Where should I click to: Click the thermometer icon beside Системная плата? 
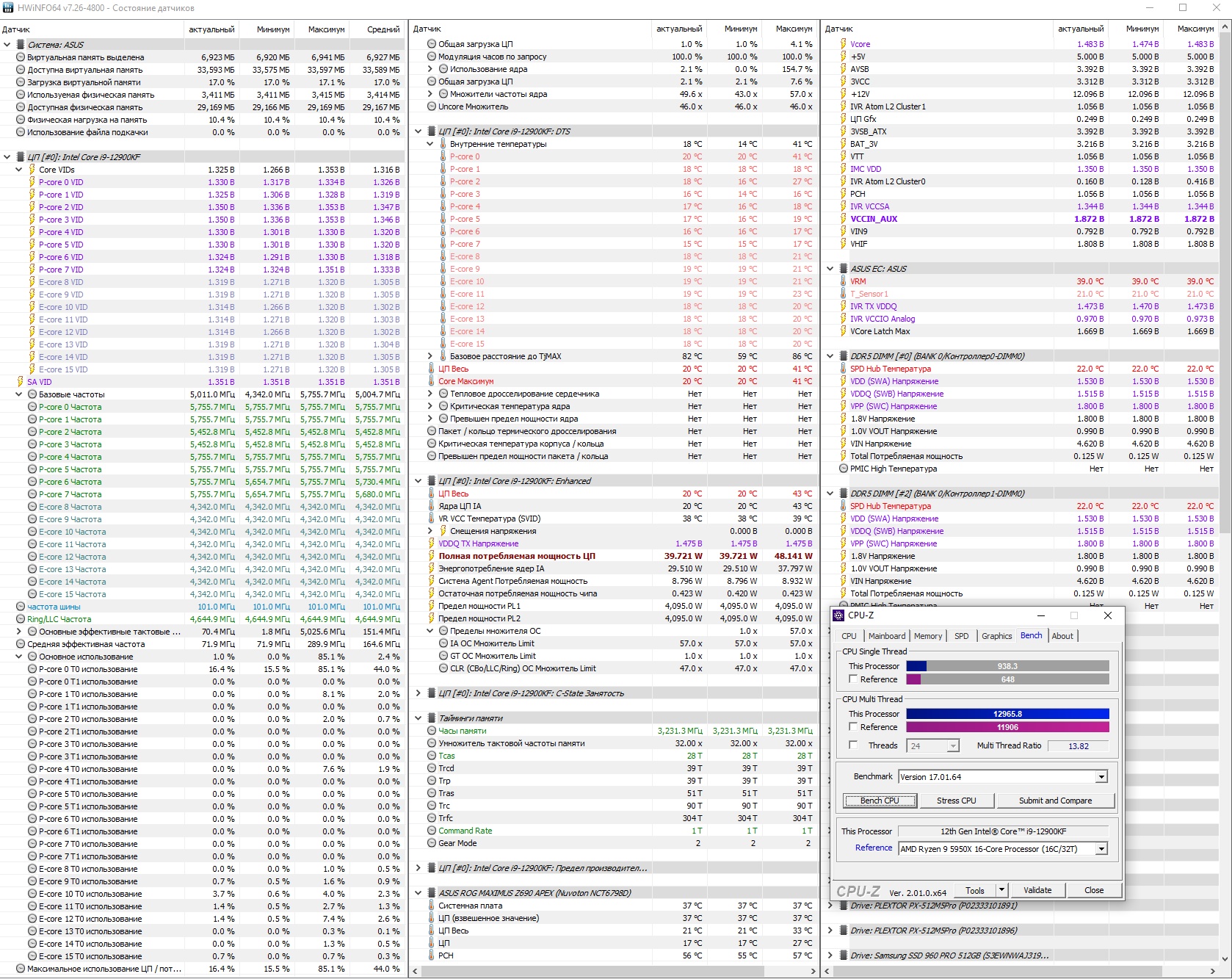[432, 906]
